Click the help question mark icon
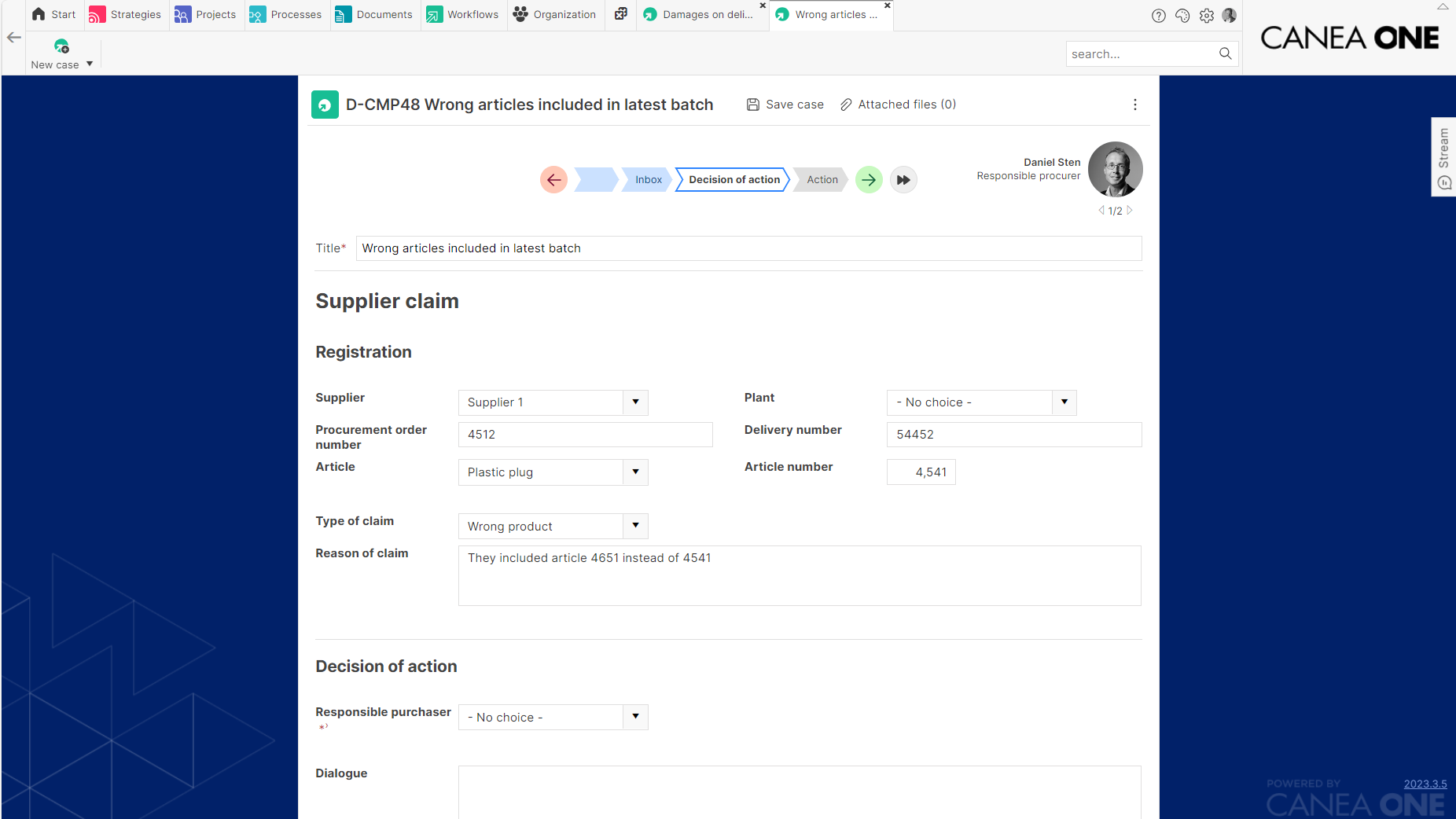 click(x=1158, y=16)
